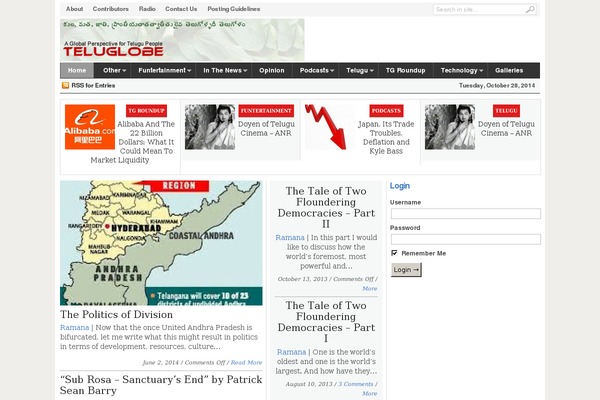The image size is (600, 400).
Task: Open the Telugu category ANR photo thumbnail
Action: [x=450, y=127]
